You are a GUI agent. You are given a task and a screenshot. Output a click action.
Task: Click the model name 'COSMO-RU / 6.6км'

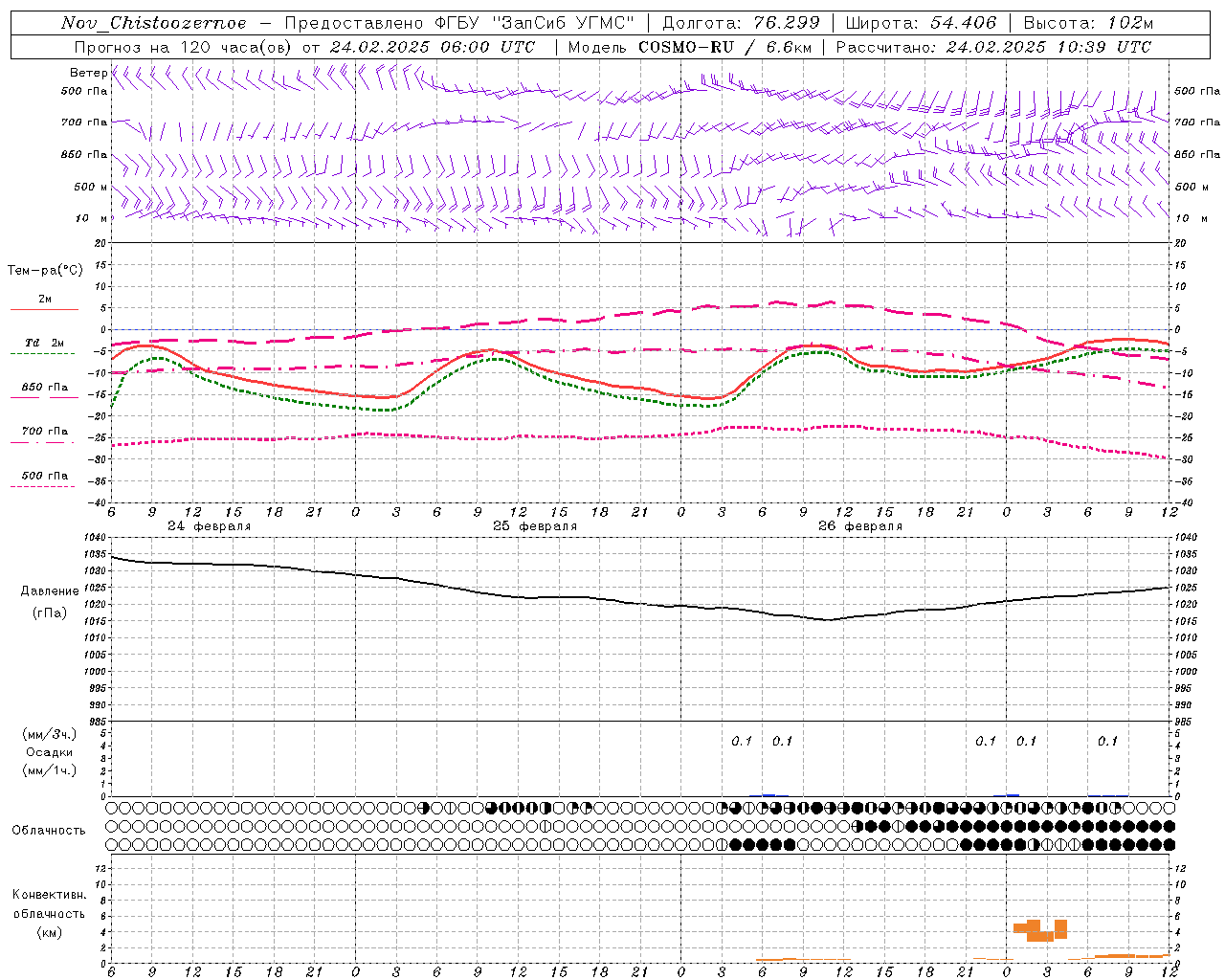click(724, 47)
